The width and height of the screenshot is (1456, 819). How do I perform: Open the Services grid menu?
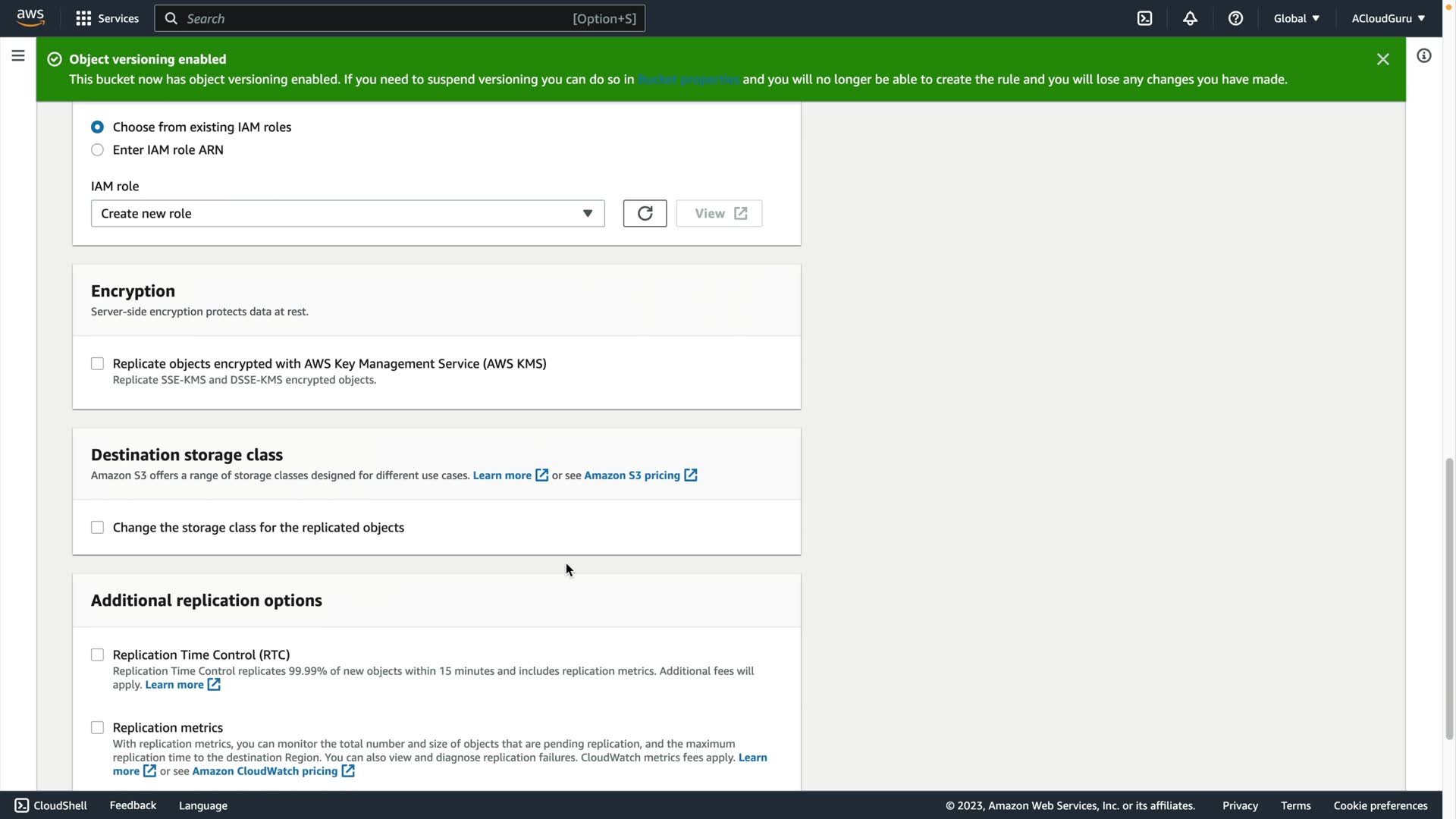pyautogui.click(x=107, y=18)
